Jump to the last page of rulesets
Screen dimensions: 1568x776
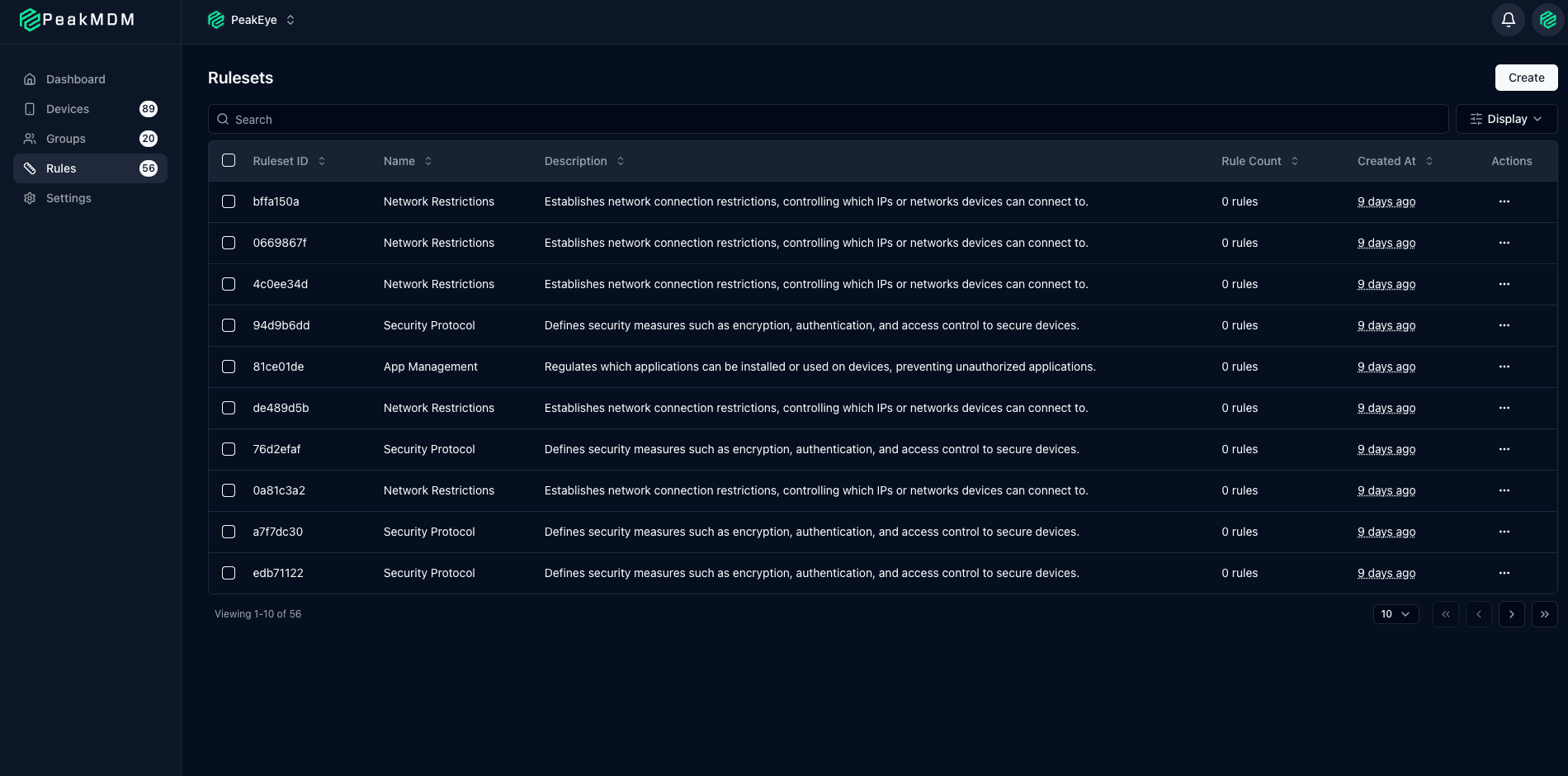pyautogui.click(x=1545, y=614)
